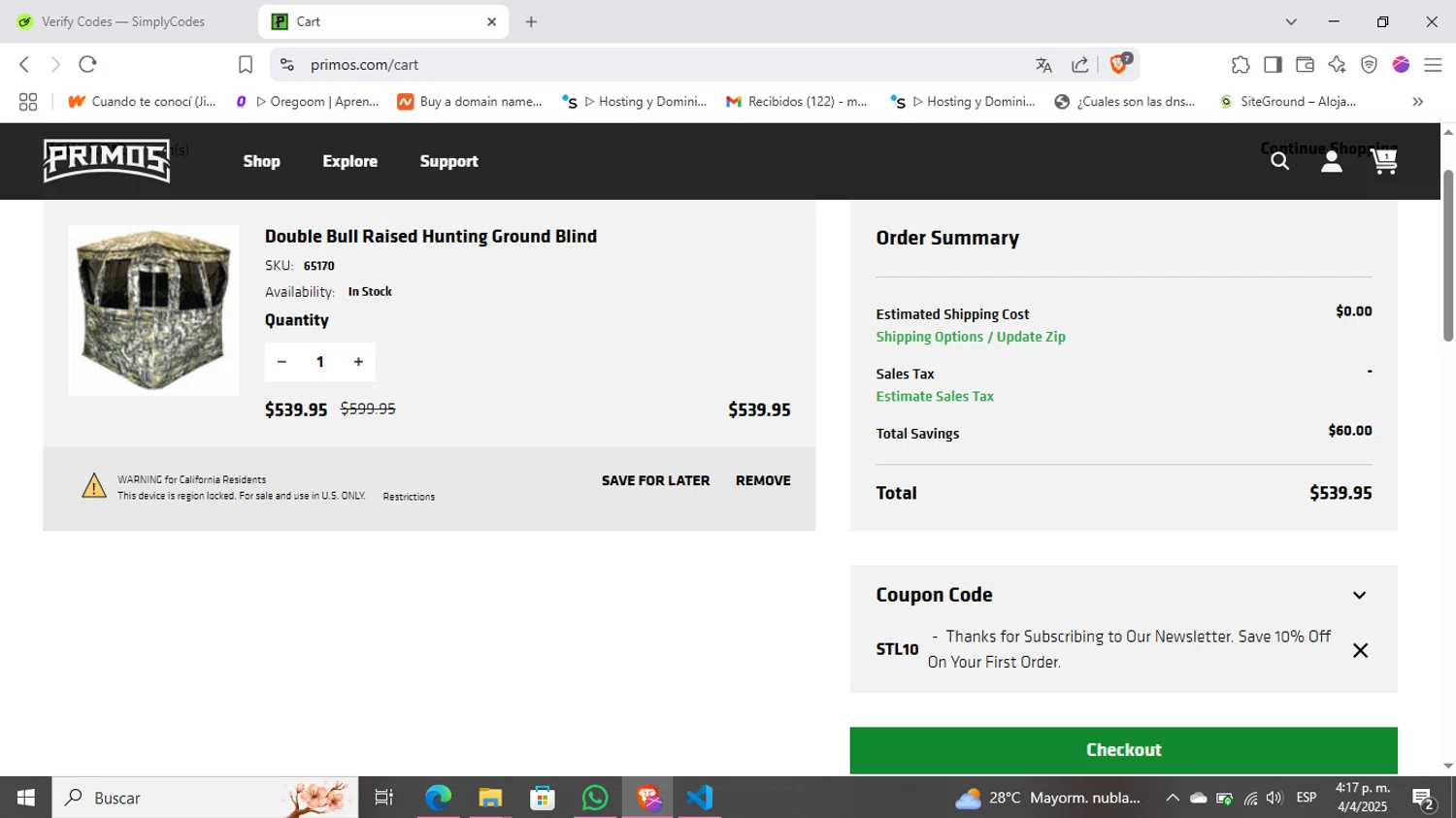Decrease quantity with minus button
Viewport: 1456px width, 818px height.
pos(281,362)
